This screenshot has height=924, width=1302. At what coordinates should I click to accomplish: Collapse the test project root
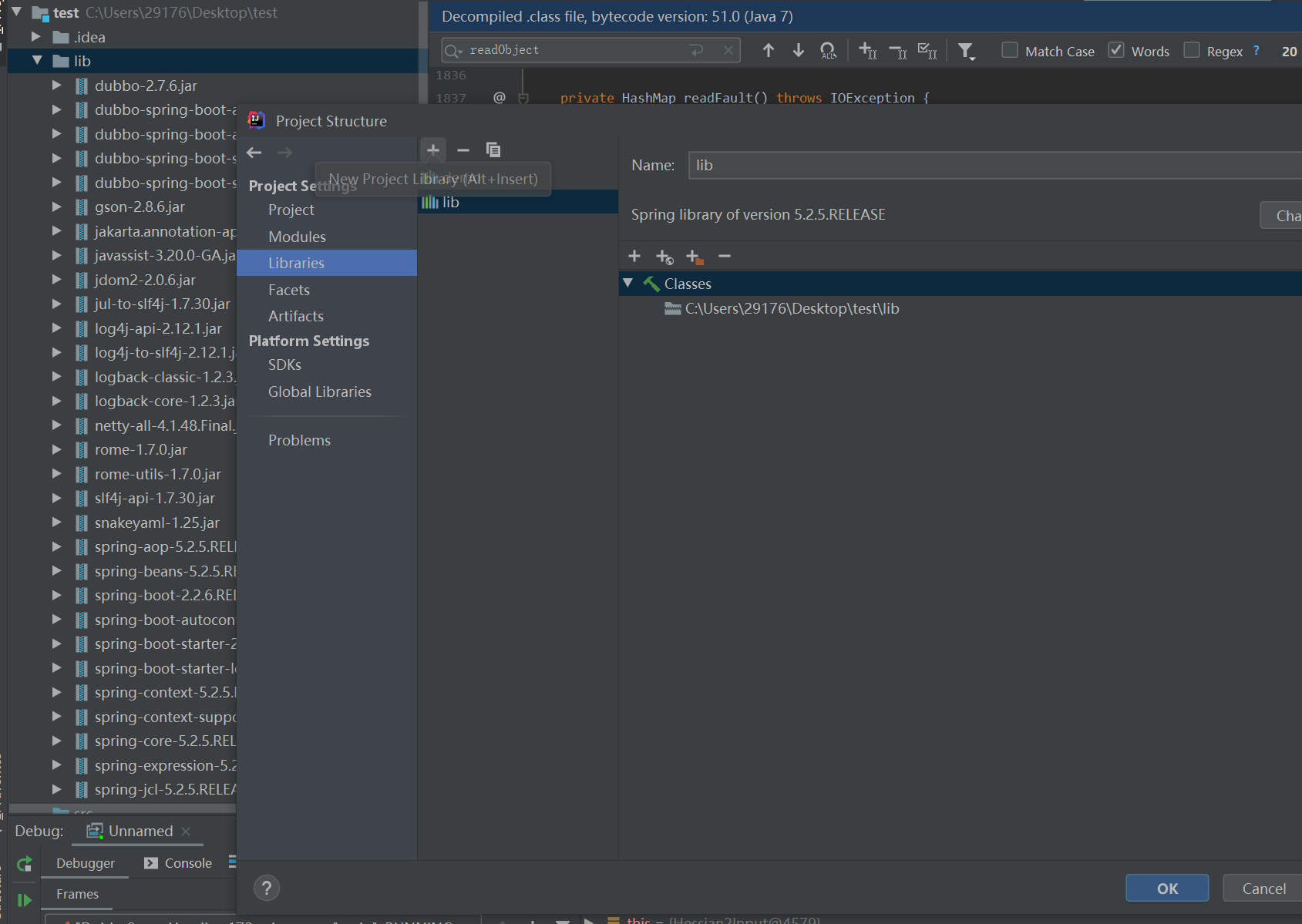tap(16, 12)
